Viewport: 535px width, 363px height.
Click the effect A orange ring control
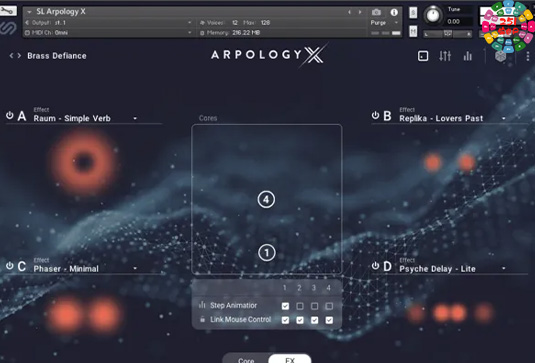[x=83, y=162]
